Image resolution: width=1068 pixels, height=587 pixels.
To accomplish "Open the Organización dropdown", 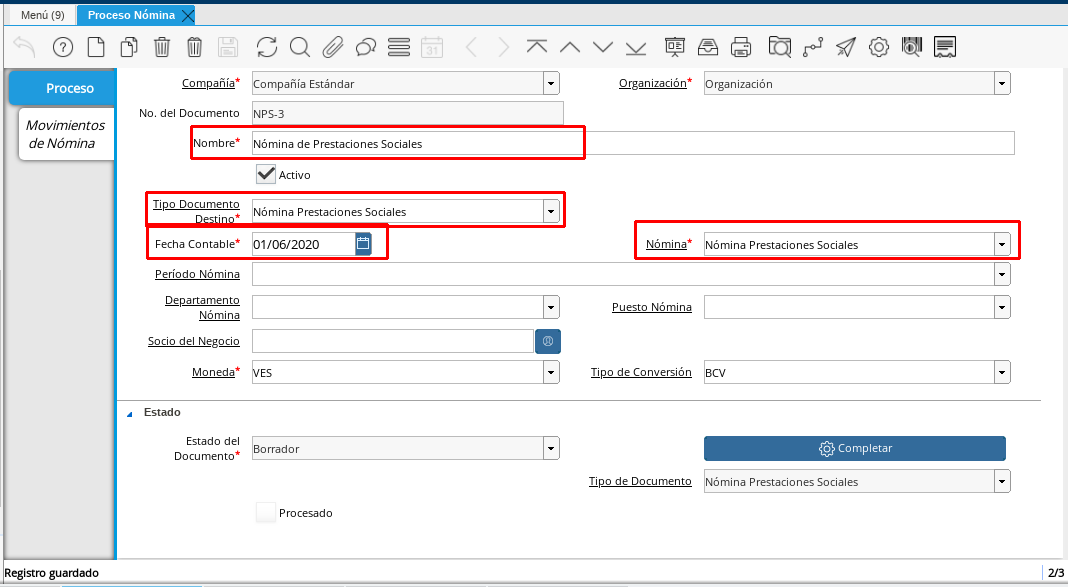I will coord(1002,84).
